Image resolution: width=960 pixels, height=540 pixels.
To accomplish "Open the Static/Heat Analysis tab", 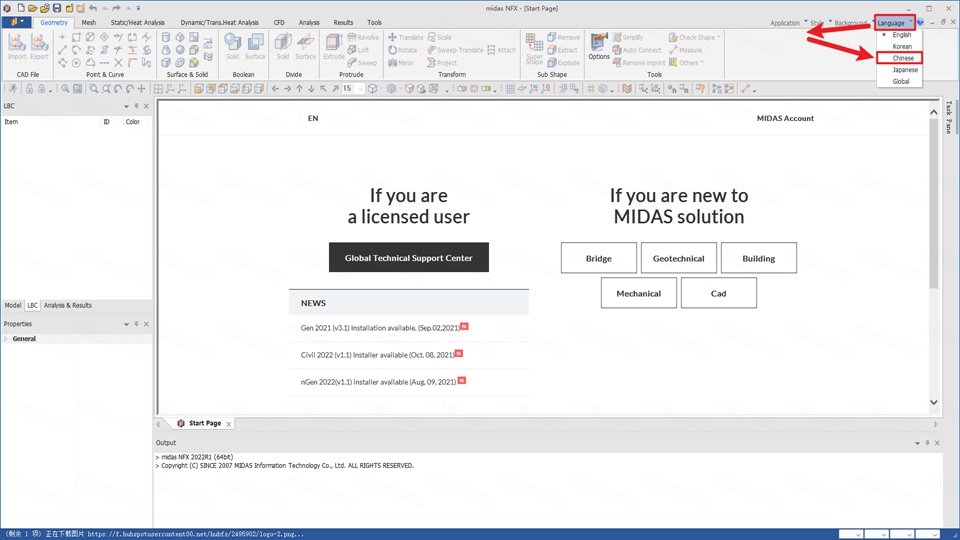I will (137, 23).
